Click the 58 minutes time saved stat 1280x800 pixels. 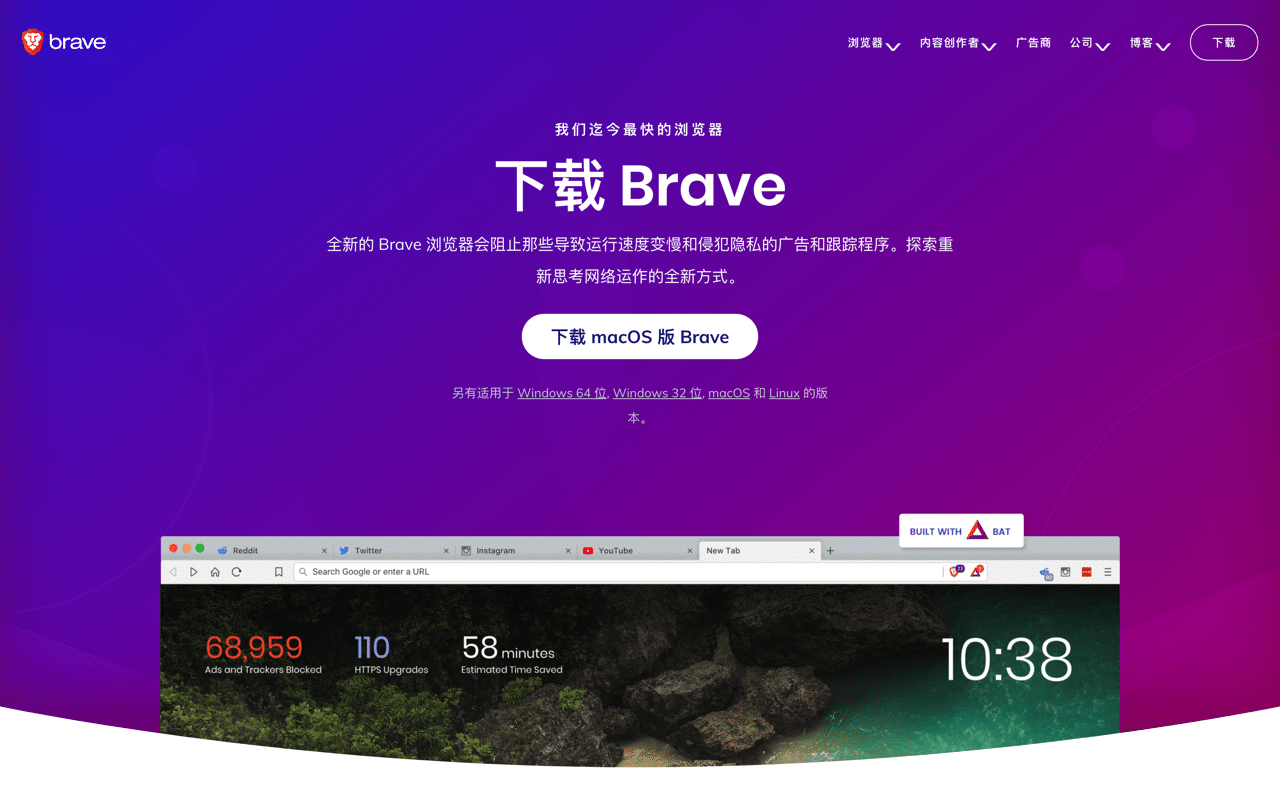click(512, 654)
